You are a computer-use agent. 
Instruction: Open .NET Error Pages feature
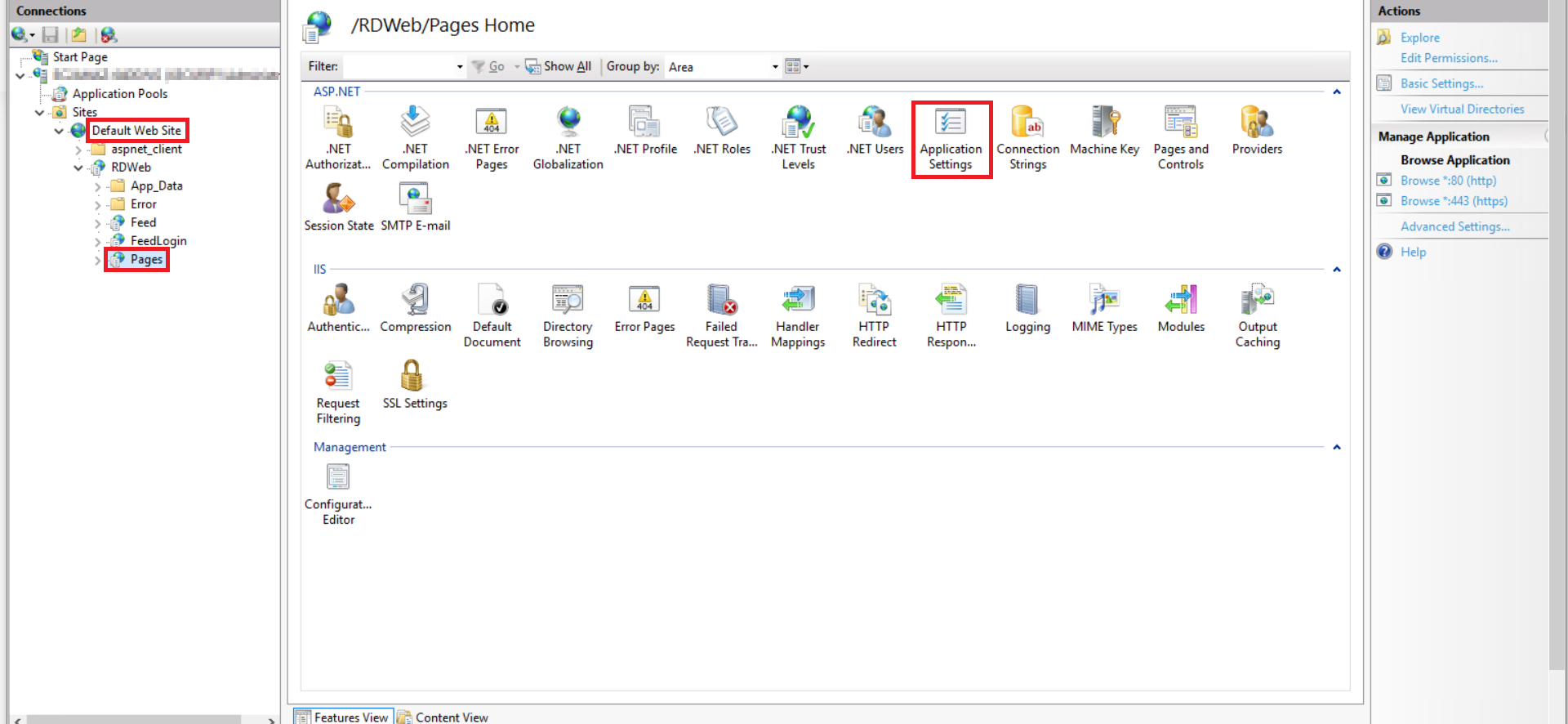[x=492, y=138]
